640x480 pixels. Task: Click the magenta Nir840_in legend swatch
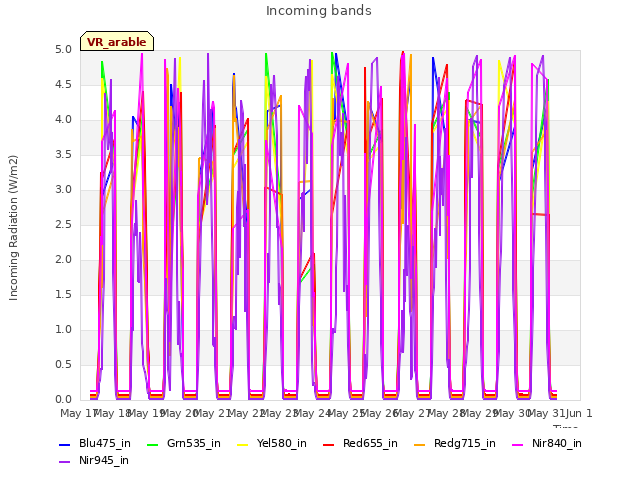coord(518,444)
